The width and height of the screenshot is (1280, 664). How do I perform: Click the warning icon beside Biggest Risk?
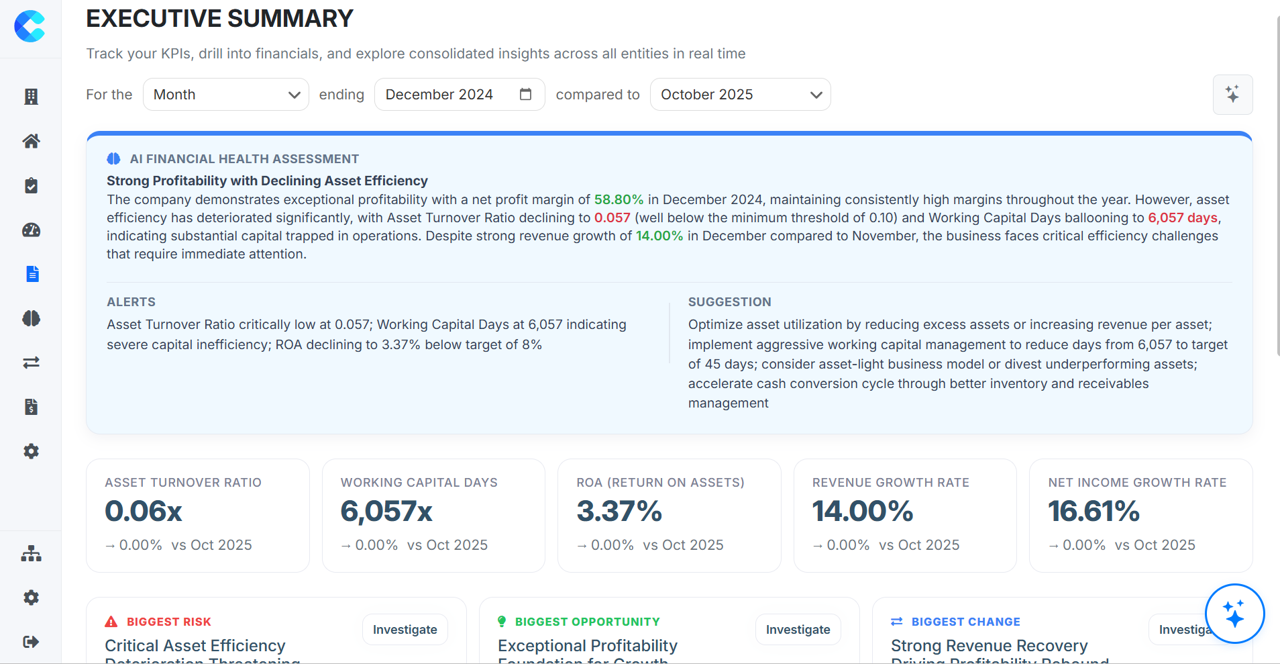point(111,622)
